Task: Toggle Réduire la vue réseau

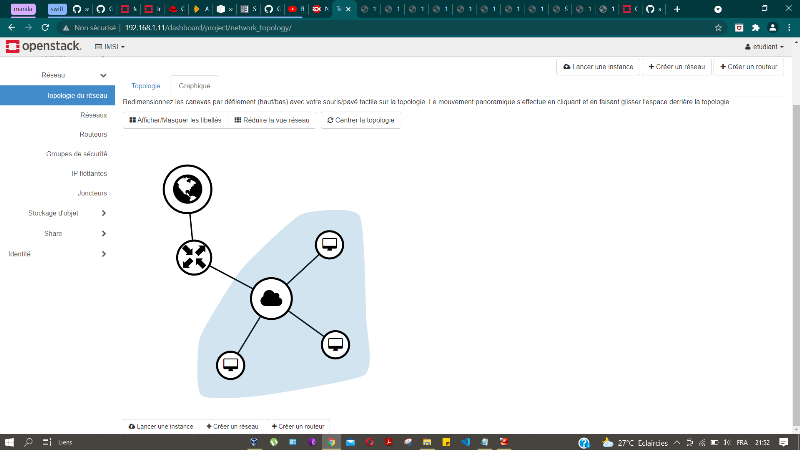Action: (272, 120)
